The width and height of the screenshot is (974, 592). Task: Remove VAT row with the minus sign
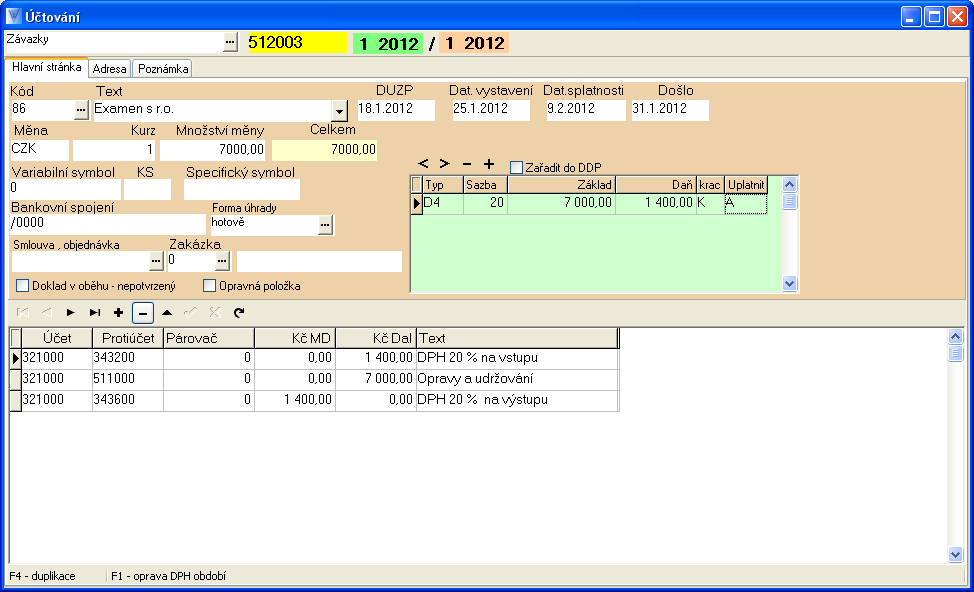467,164
